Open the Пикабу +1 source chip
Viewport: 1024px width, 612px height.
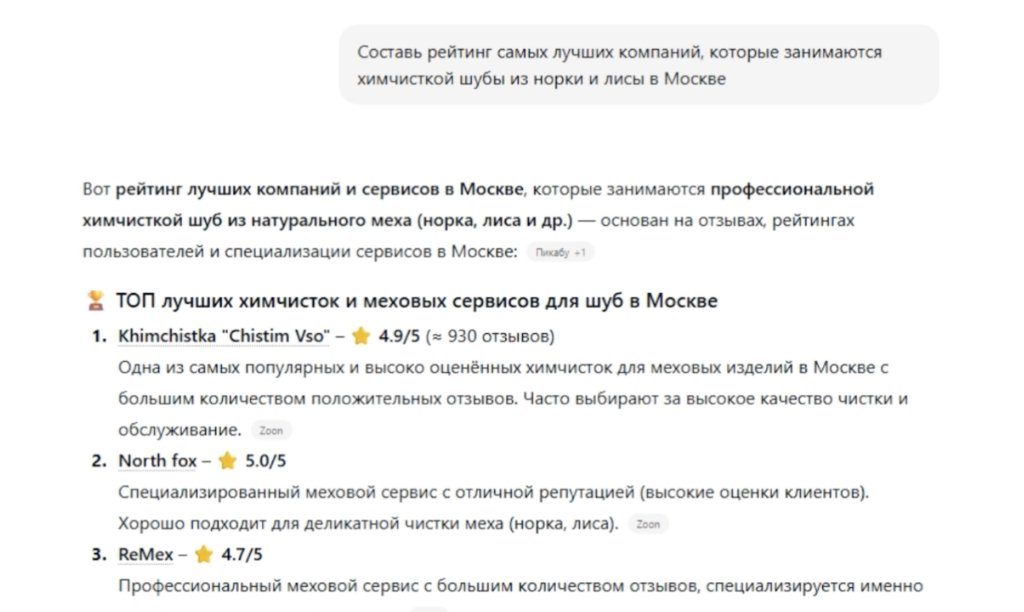(559, 253)
